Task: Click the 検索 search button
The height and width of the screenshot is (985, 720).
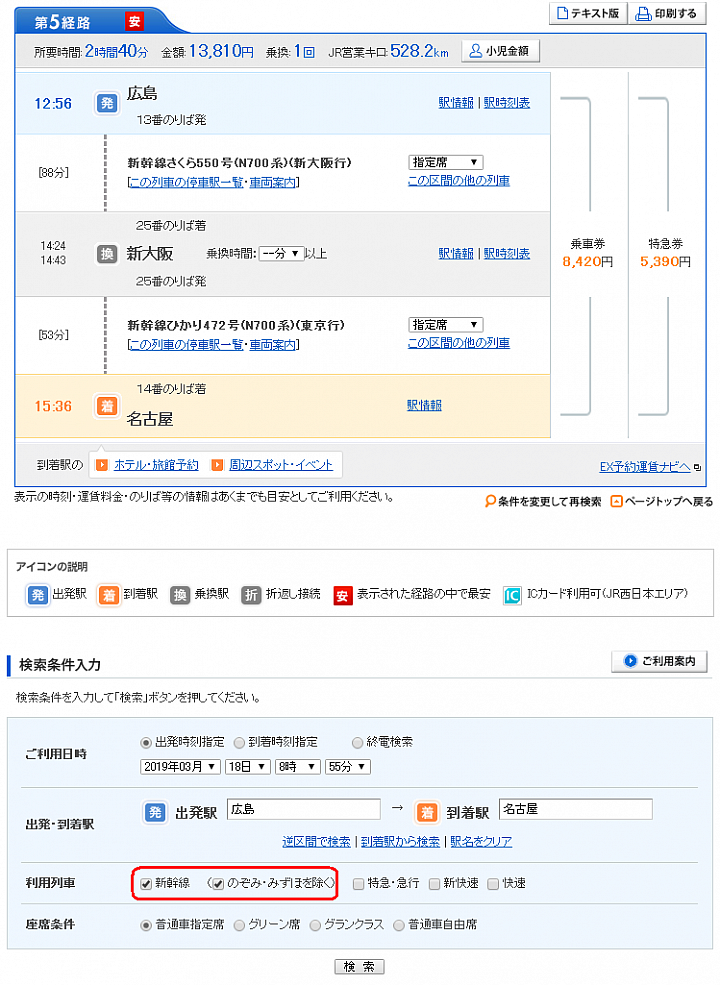Action: [x=359, y=966]
